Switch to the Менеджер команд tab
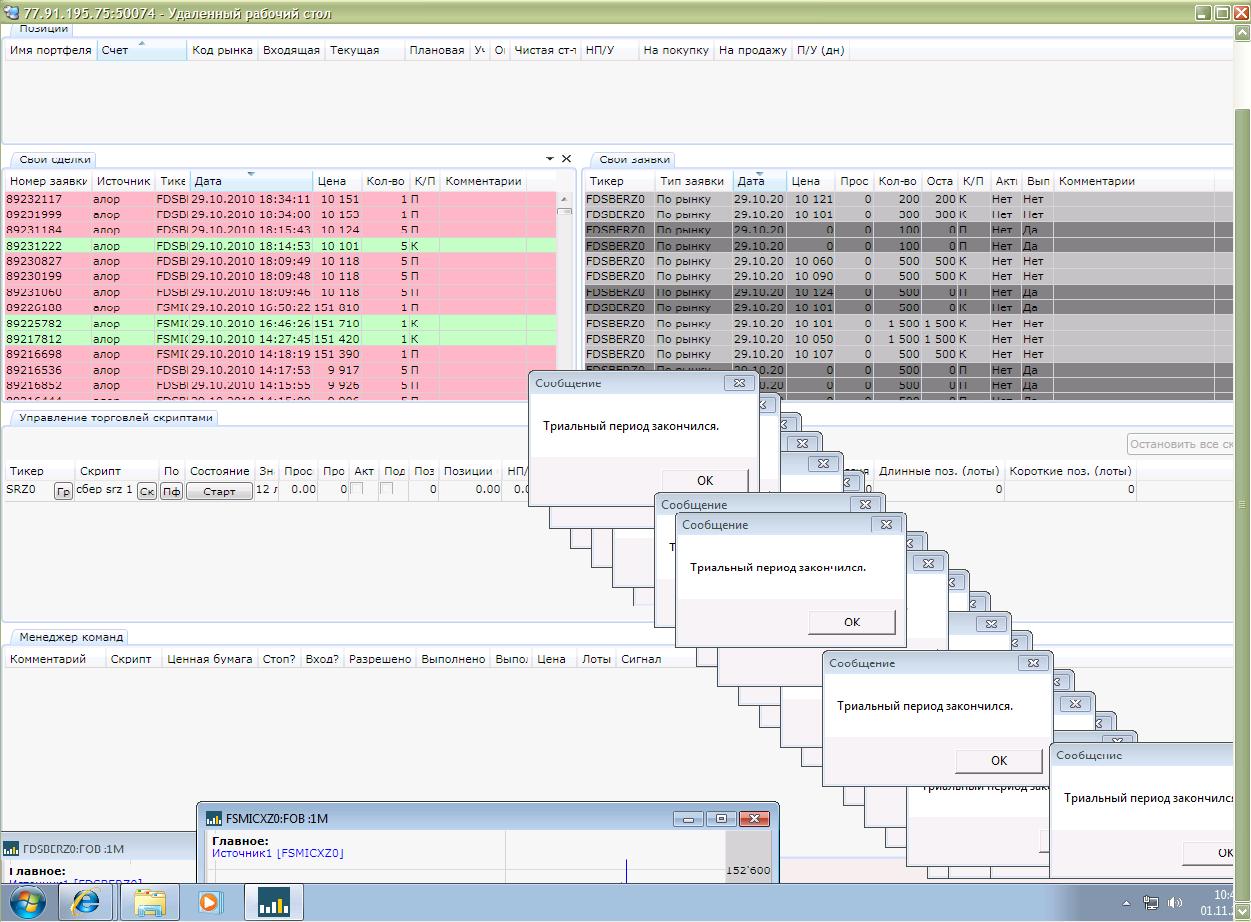Viewport: 1251px width, 922px height. tap(70, 637)
